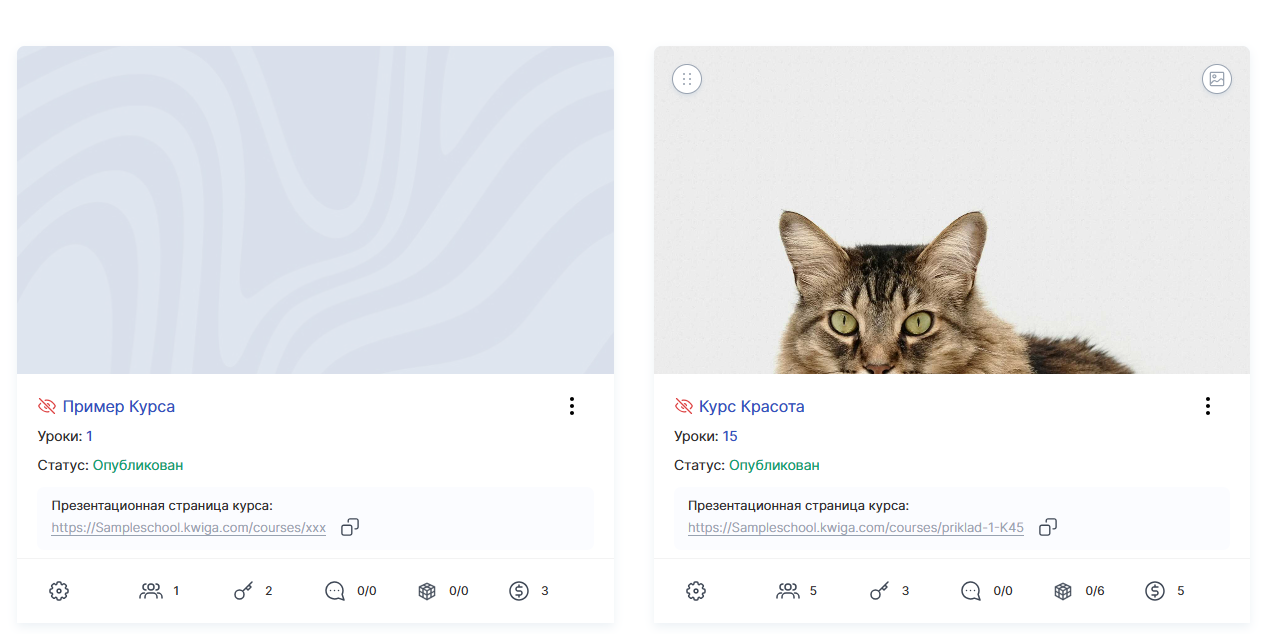Follow the courses/priklad-1-K45 URL link
This screenshot has height=634, width=1263.
pos(856,528)
